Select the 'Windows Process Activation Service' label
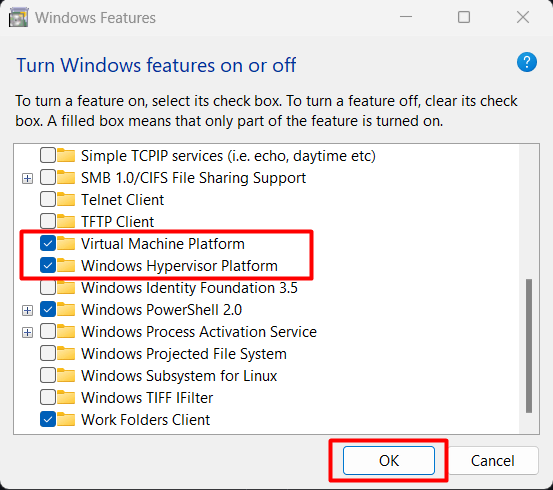Image resolution: width=553 pixels, height=490 pixels. (199, 332)
